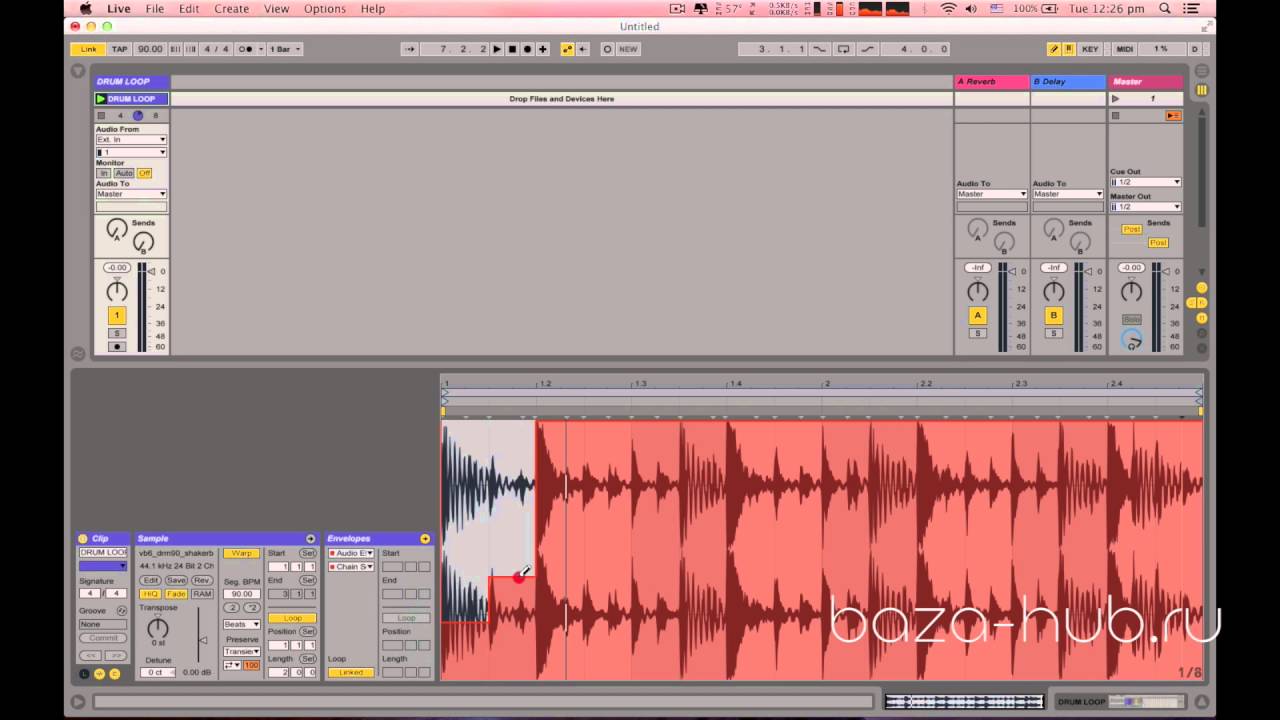Open the Help menu

point(372,9)
